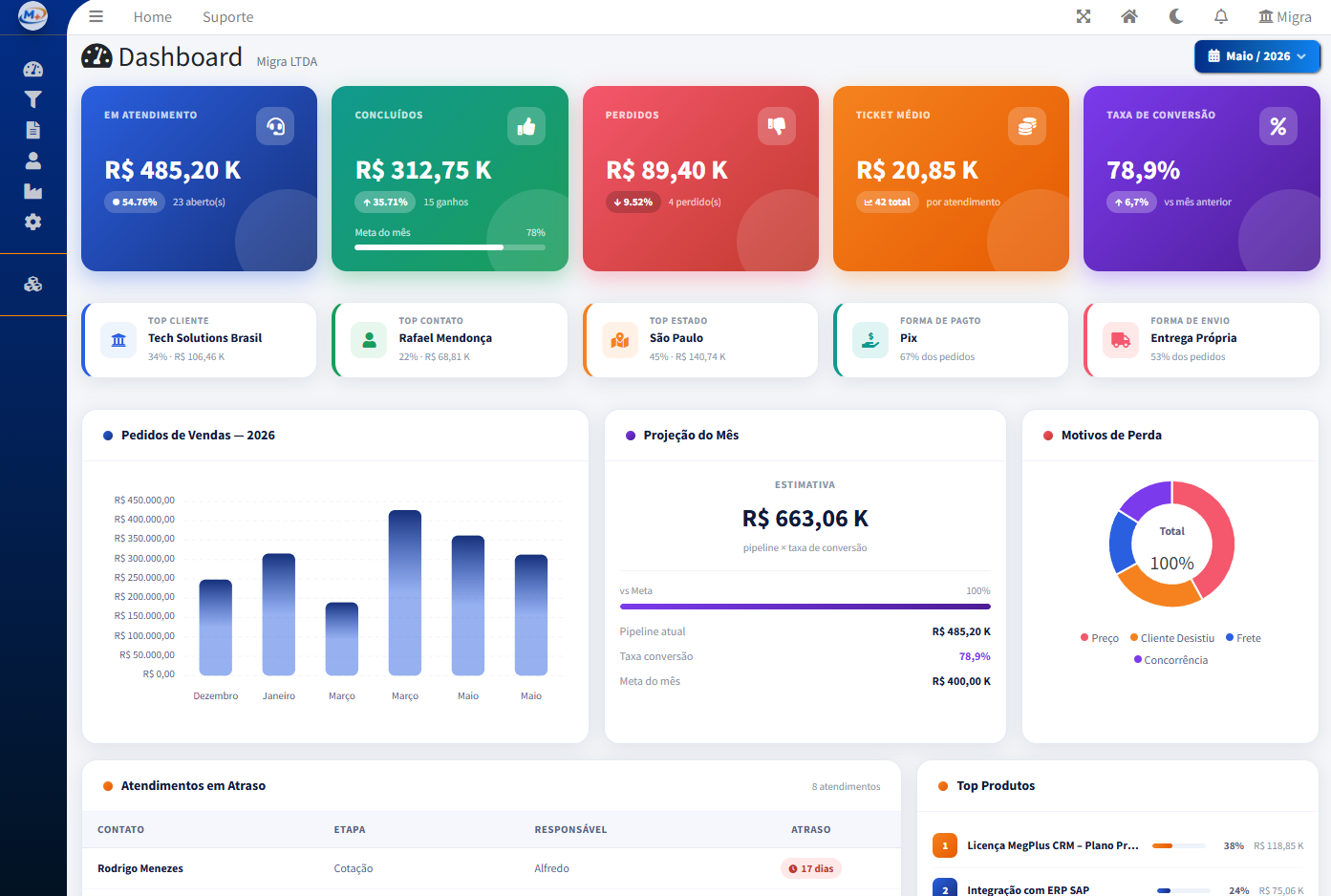Screen dimensions: 1331x896
Task: Click coins icon on Ticket Médio card
Action: 1027,126
